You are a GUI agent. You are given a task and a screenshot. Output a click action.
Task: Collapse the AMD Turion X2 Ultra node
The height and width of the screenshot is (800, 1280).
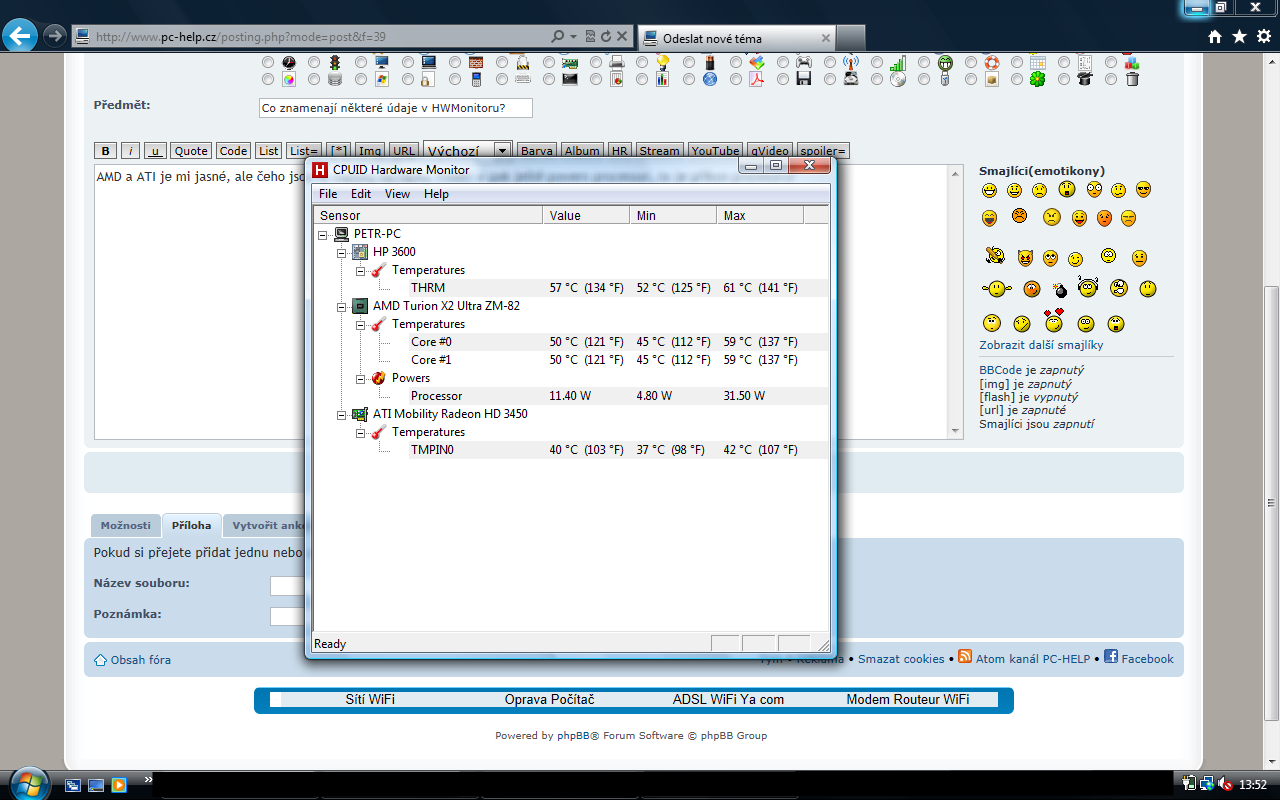tap(342, 307)
